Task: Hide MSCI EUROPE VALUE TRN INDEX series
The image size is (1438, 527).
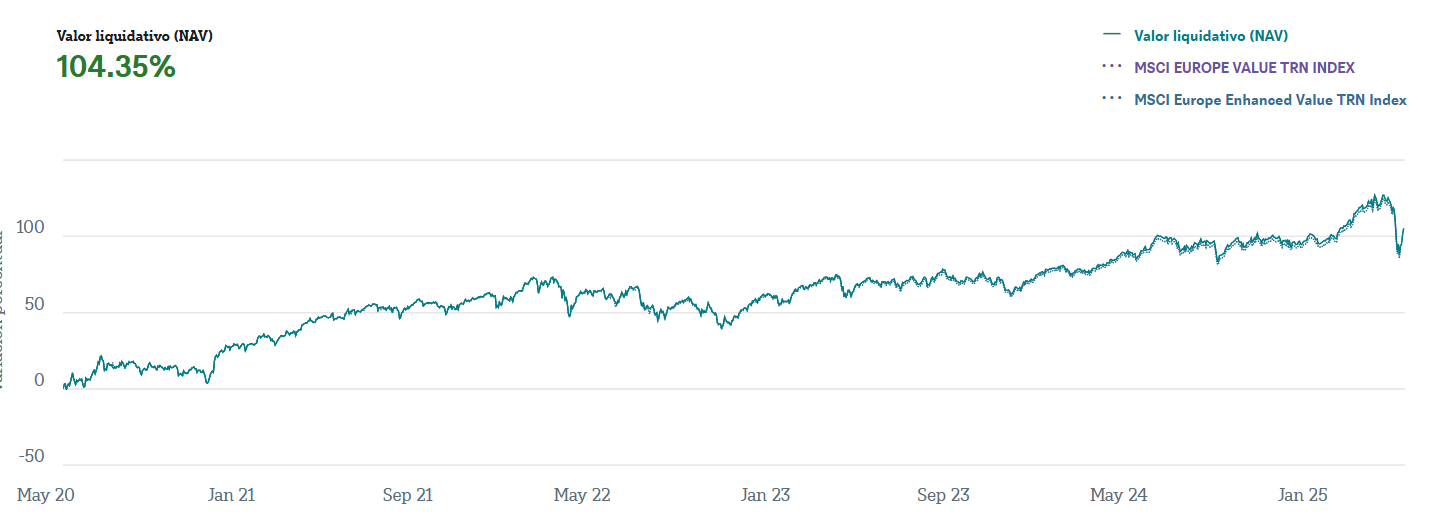Action: click(1244, 68)
